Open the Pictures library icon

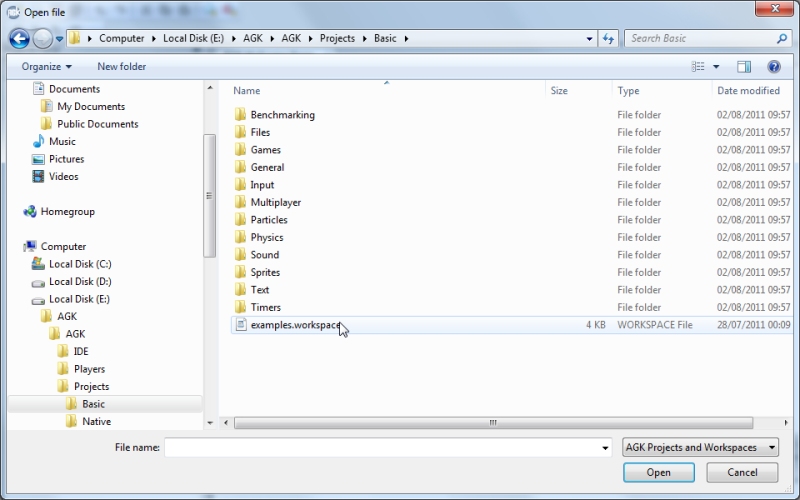pos(38,159)
